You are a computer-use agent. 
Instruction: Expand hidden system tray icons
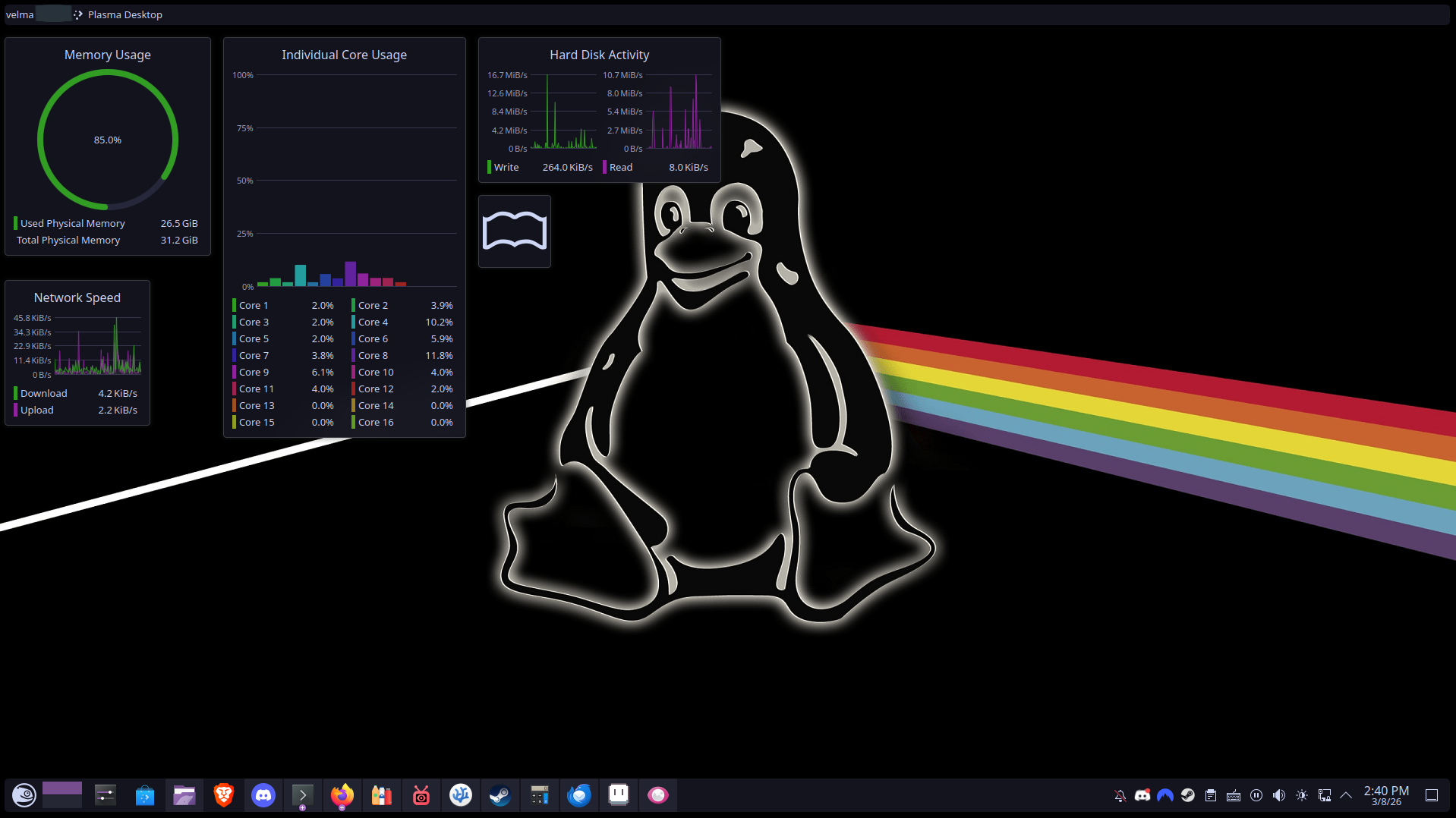tap(1346, 795)
